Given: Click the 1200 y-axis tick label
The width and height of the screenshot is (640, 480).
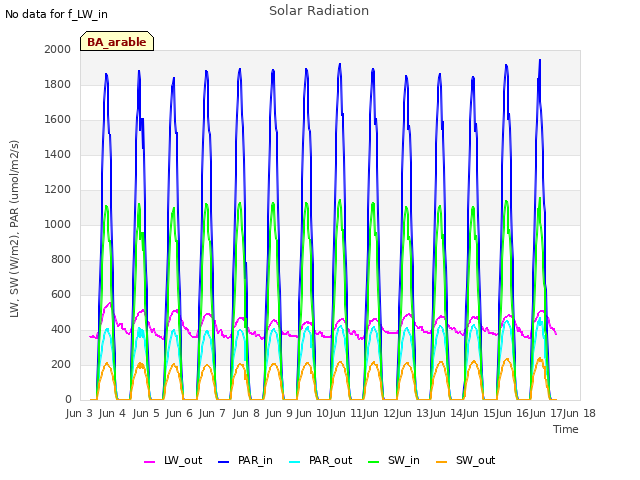Looking at the screenshot, I should click(58, 189).
